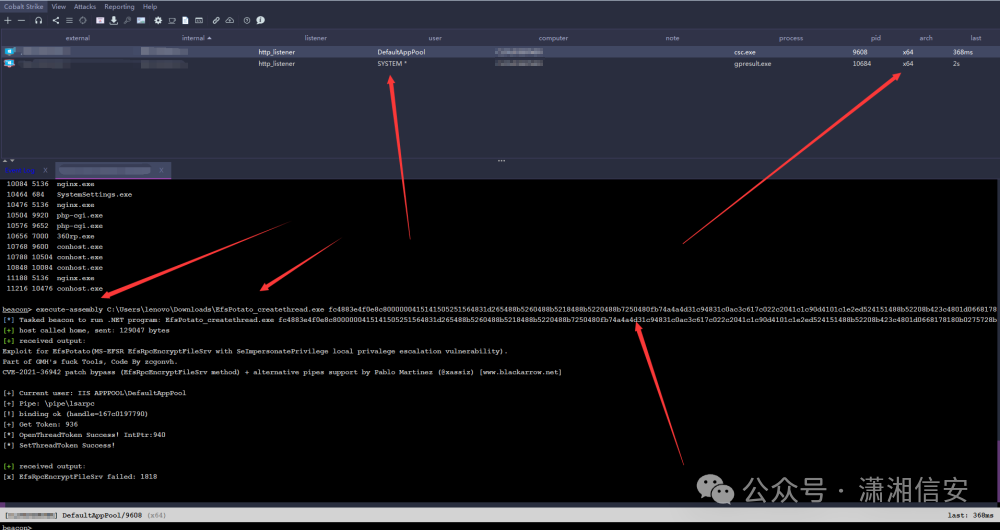Screen dimensions: 1000x530
Task: Click http_listener cell in gpresult.exe row
Action: click(x=276, y=64)
